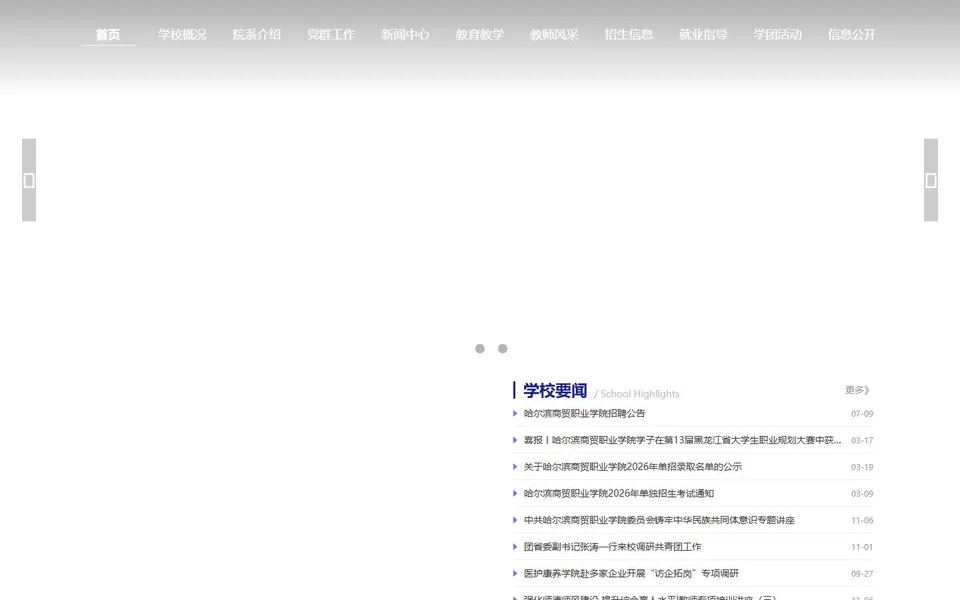960x600 pixels.
Task: Click date 09-27 of 医护康养学院 row
Action: tap(862, 574)
